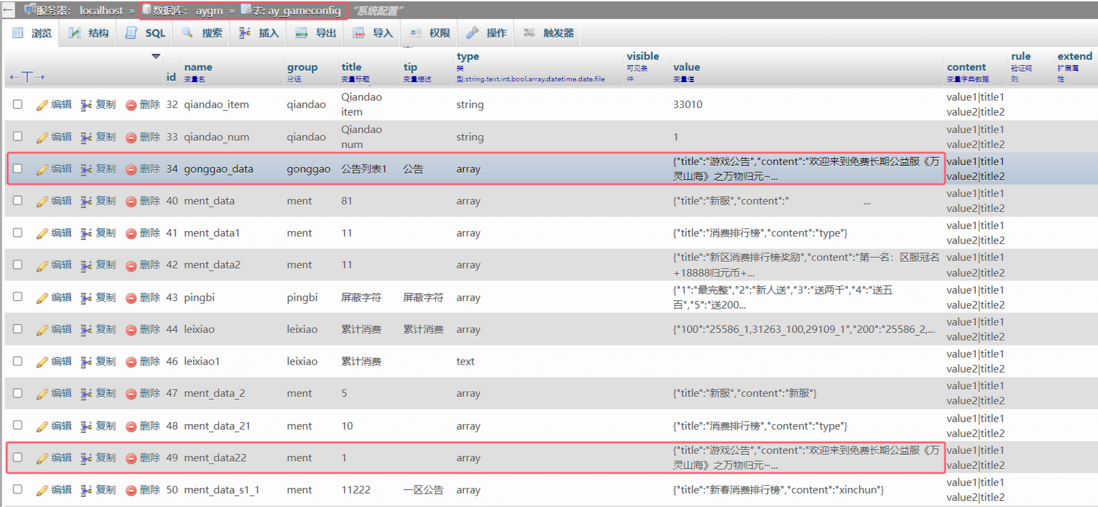Open the 搜索 (Search) tab
The width and height of the screenshot is (1098, 507).
[x=203, y=33]
